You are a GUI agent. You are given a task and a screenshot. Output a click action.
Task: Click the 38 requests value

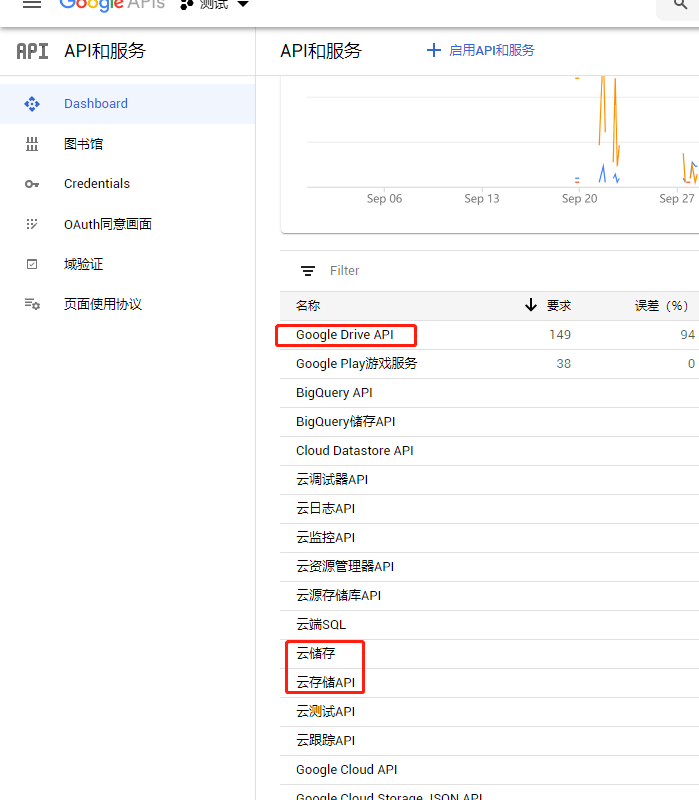click(563, 364)
